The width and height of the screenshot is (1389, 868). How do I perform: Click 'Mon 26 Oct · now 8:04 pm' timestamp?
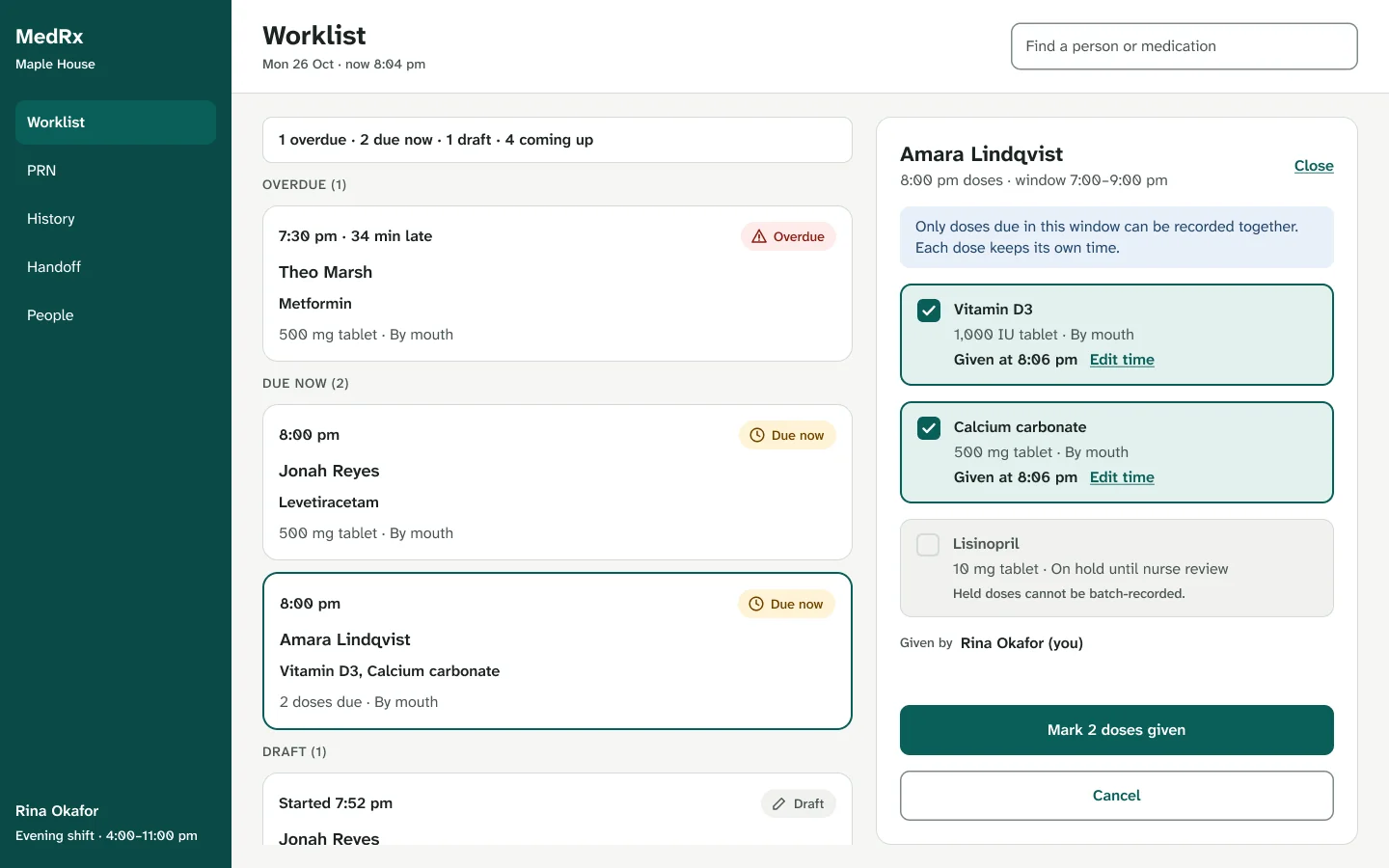343,64
